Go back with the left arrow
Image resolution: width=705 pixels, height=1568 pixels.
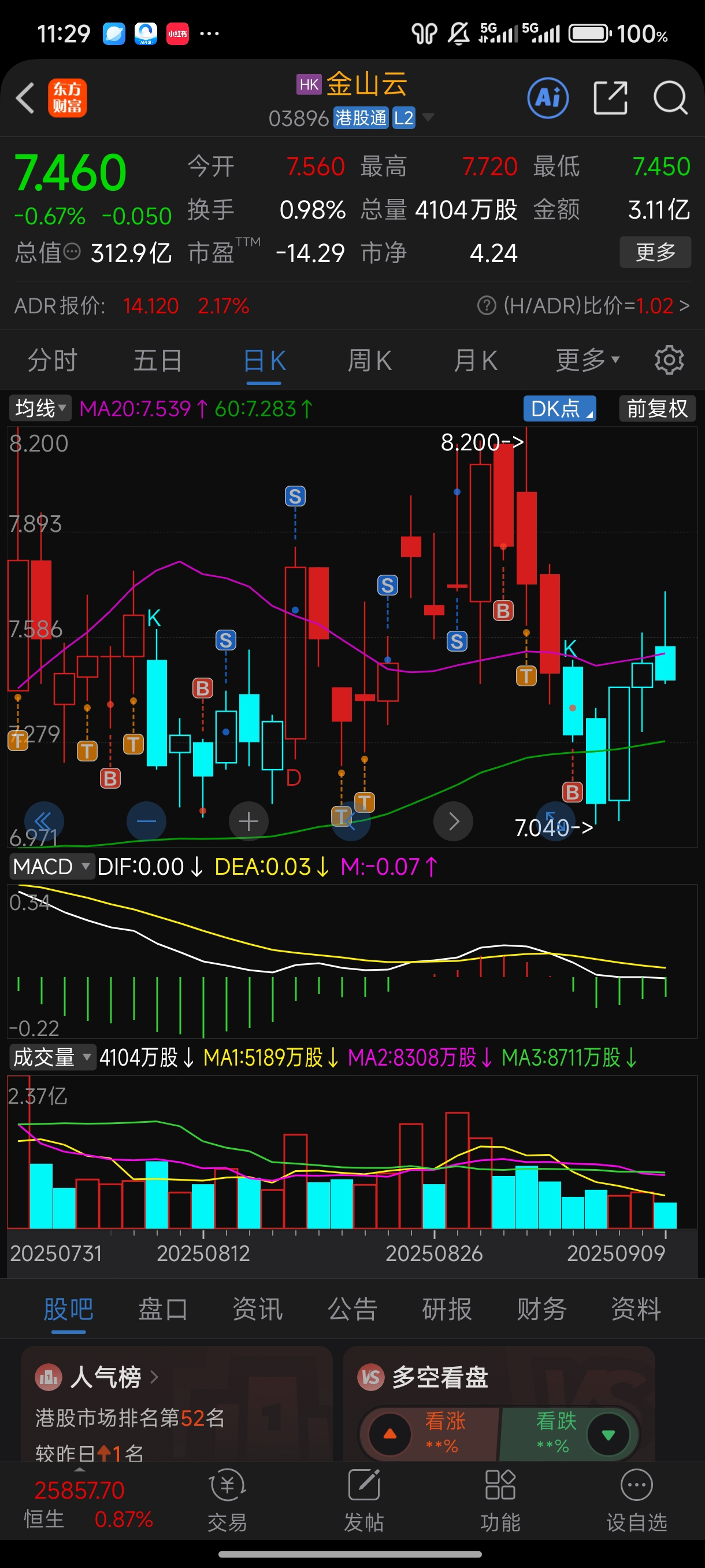25,98
